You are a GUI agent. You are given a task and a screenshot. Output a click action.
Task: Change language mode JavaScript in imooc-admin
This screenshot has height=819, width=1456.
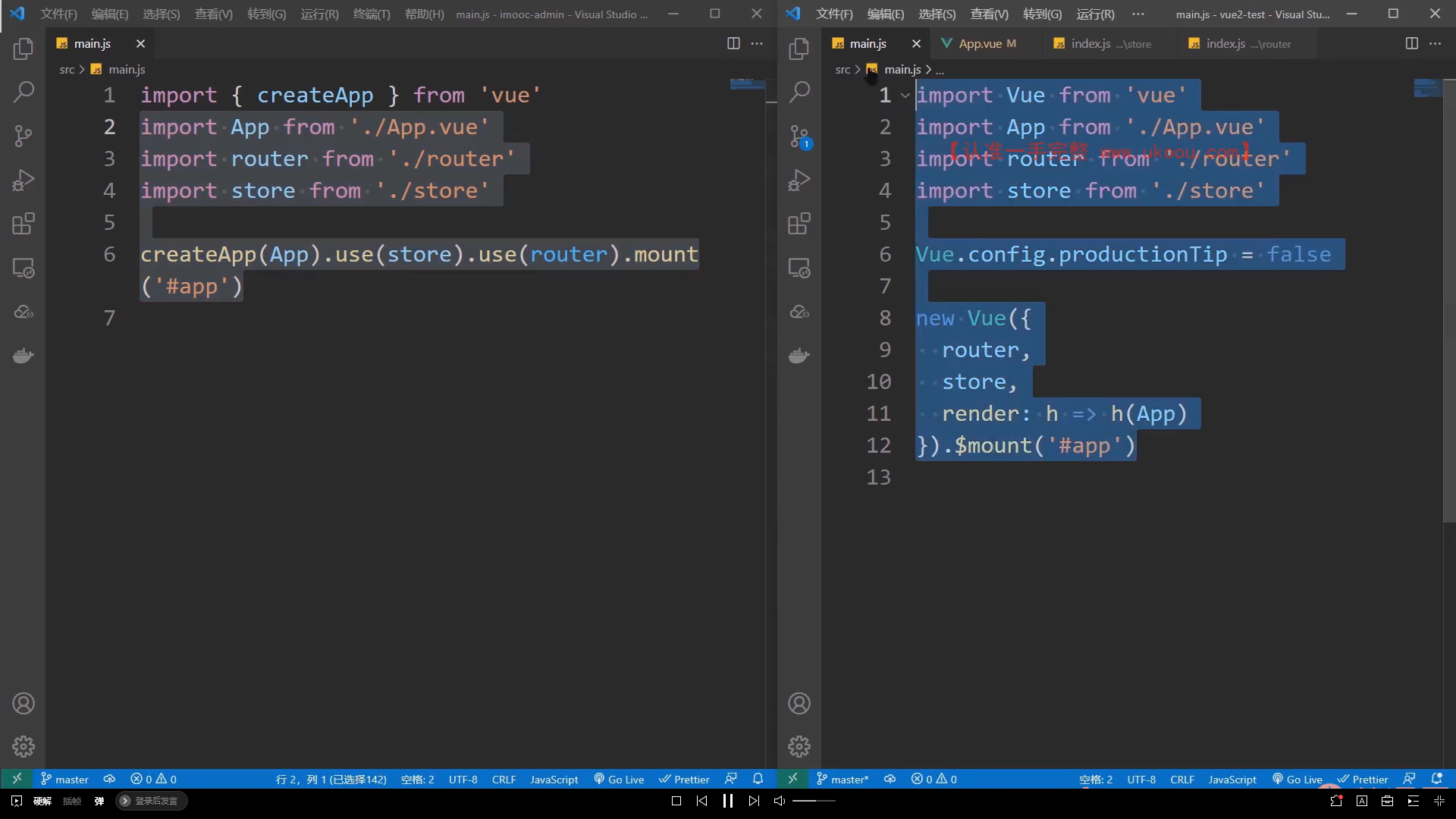click(554, 780)
